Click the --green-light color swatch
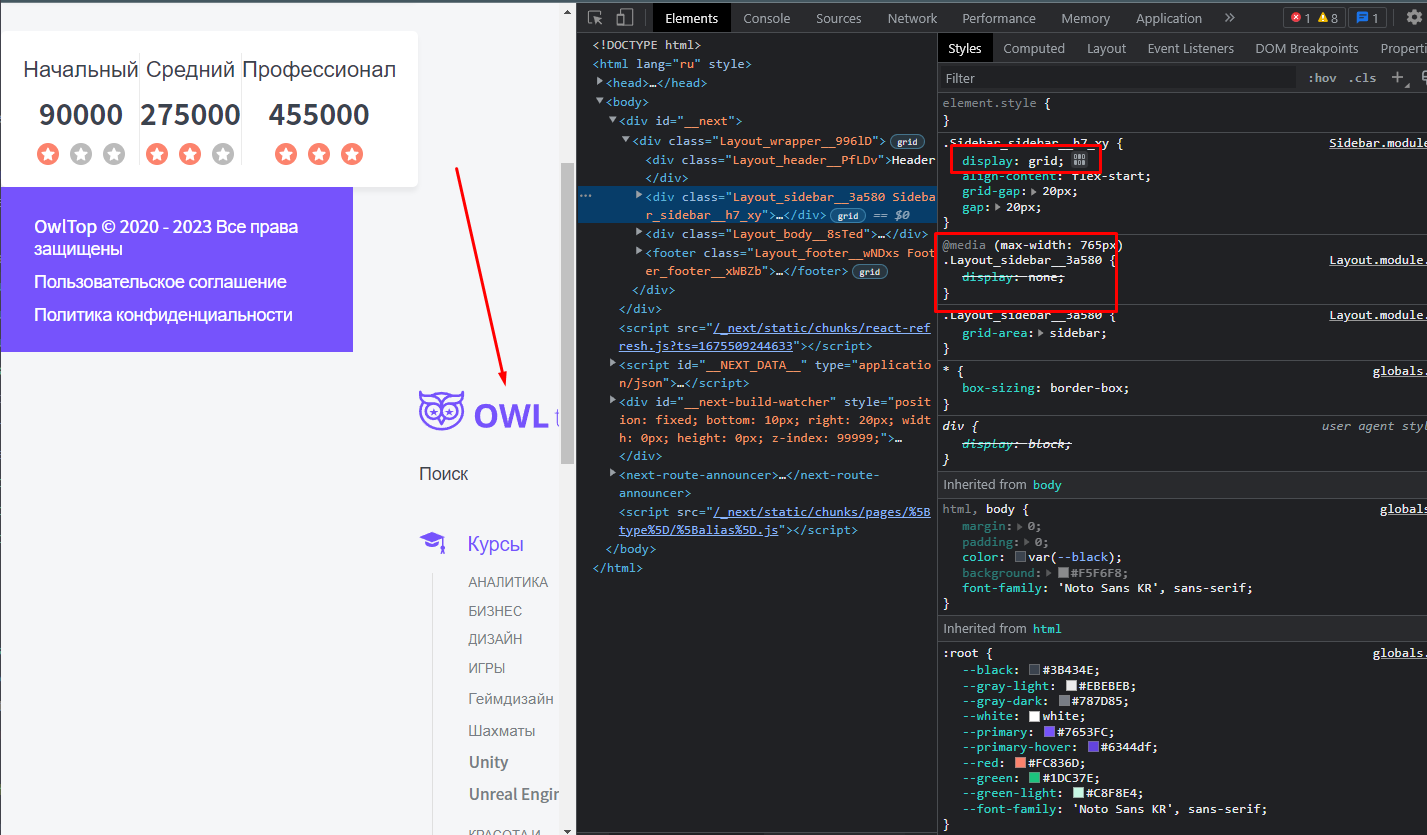Image resolution: width=1427 pixels, height=835 pixels. point(1078,793)
